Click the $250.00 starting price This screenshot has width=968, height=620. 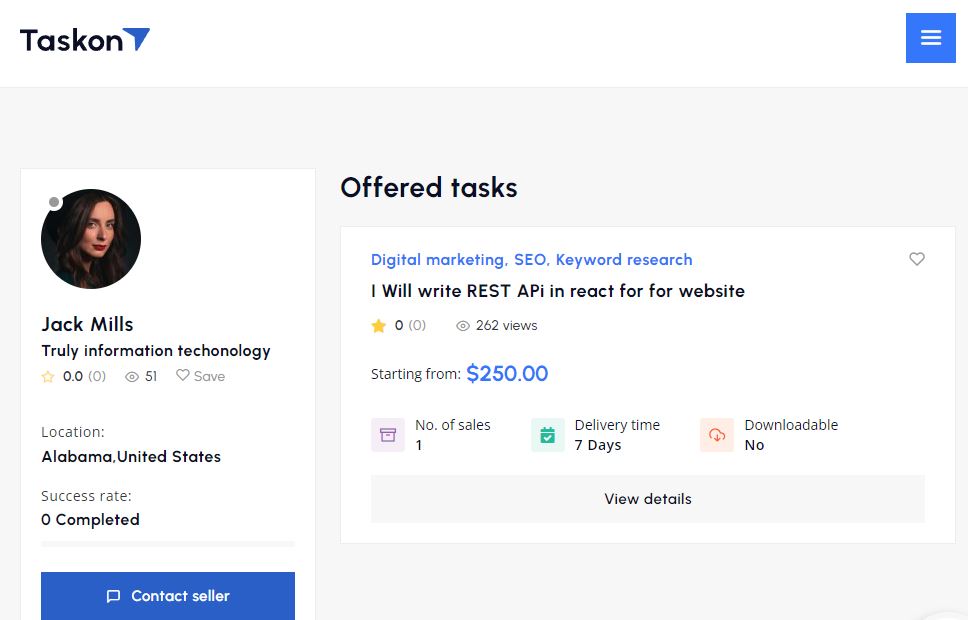pyautogui.click(x=507, y=374)
